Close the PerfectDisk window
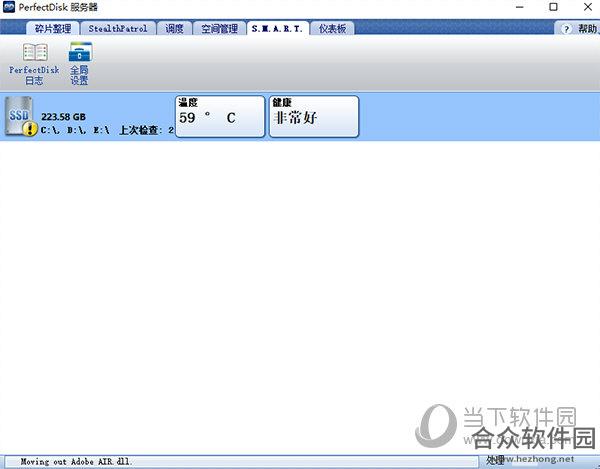This screenshot has height=469, width=600. [588, 7]
